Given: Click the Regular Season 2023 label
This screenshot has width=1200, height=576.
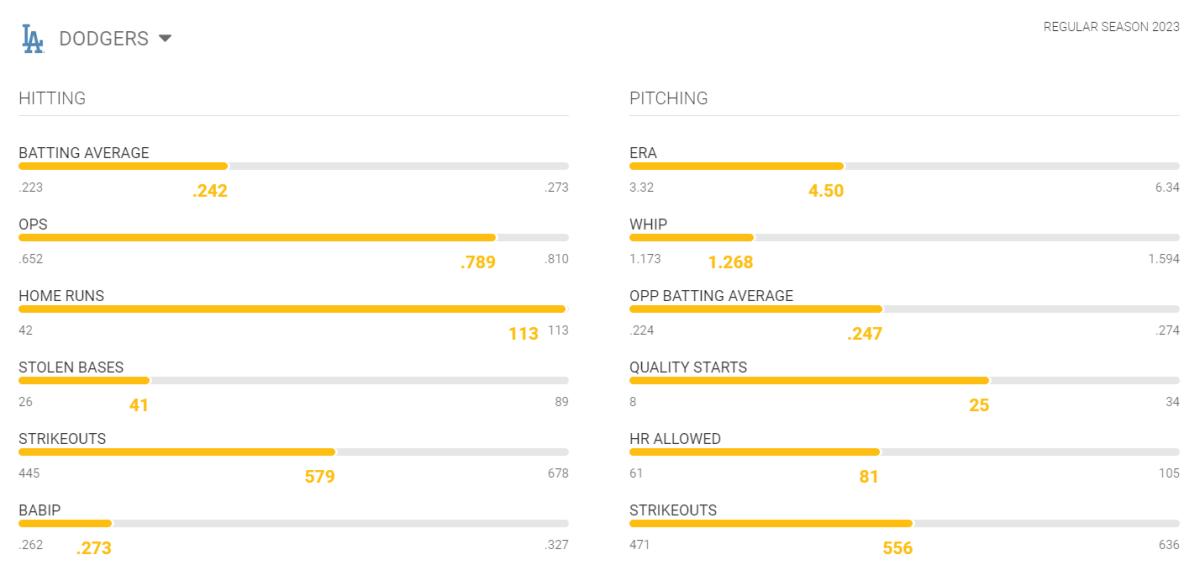Looking at the screenshot, I should coord(1111,27).
